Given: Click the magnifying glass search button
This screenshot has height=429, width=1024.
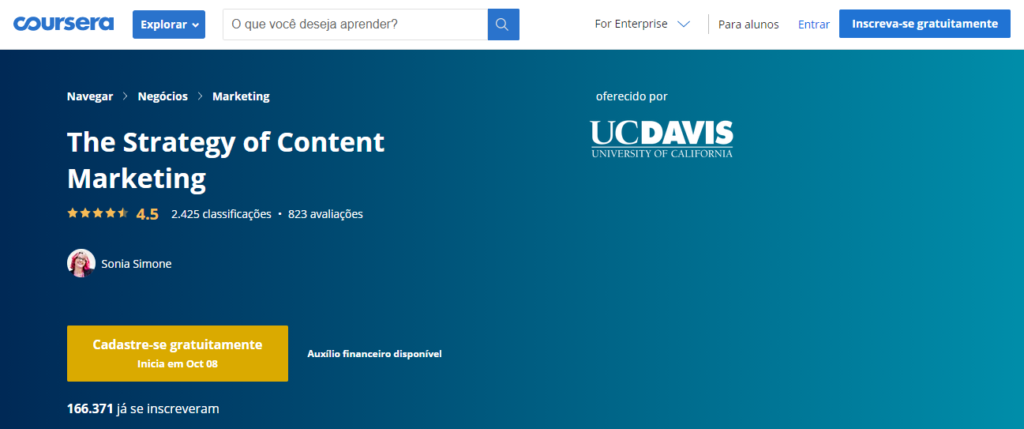Looking at the screenshot, I should 504,24.
